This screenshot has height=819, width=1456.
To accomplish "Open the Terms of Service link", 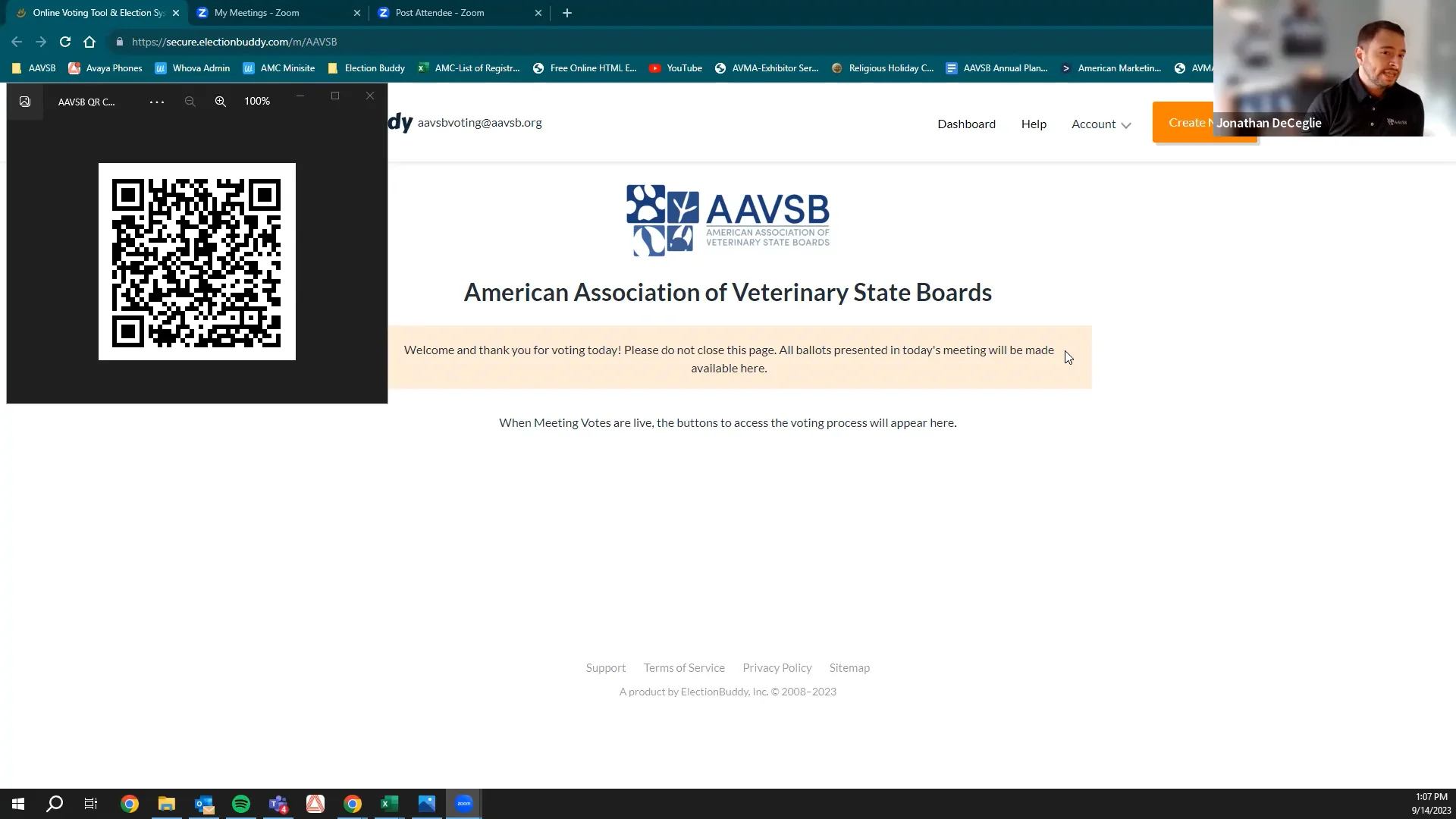I will point(683,667).
